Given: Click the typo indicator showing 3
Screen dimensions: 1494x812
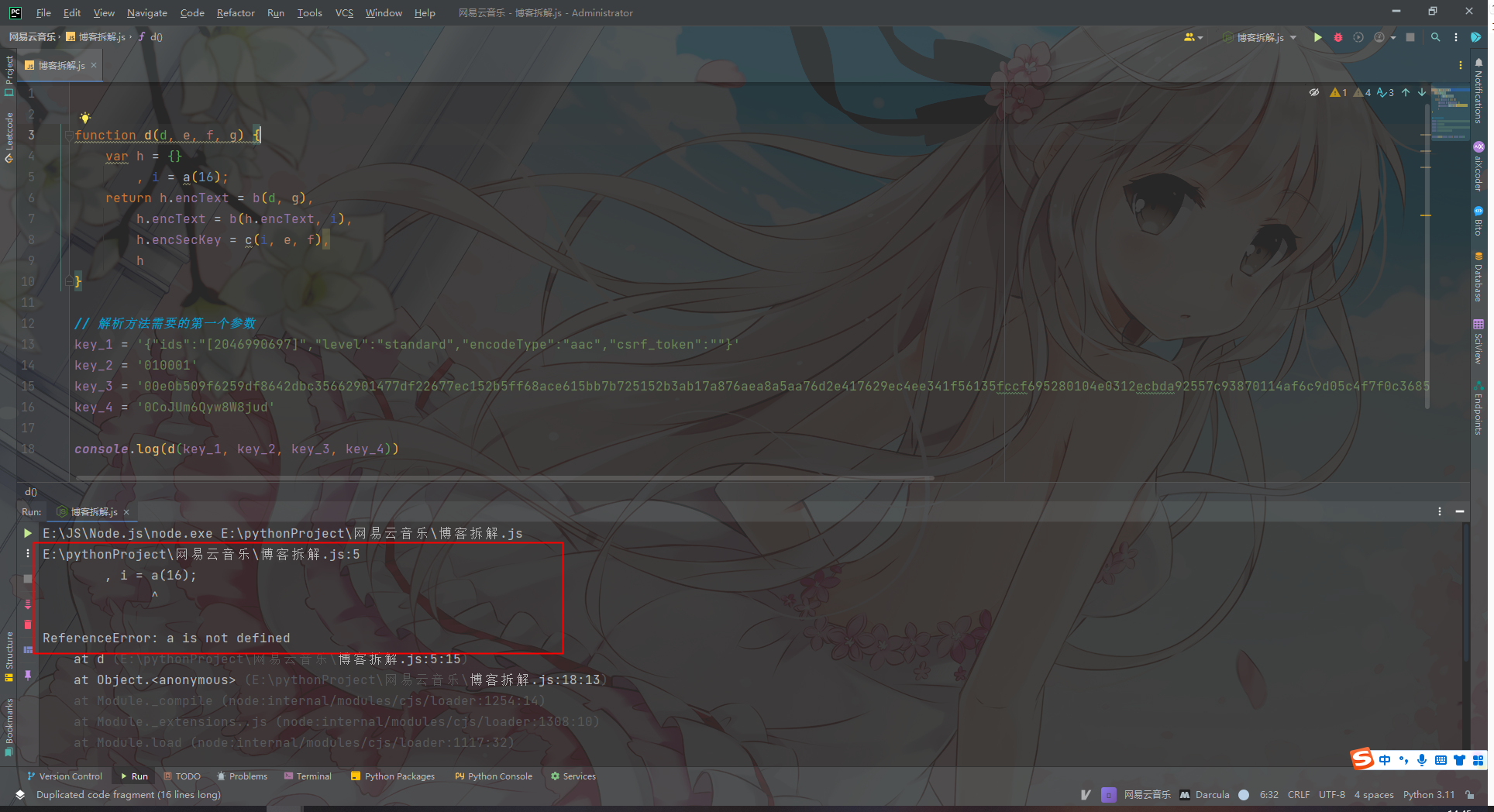Looking at the screenshot, I should coord(1386,92).
